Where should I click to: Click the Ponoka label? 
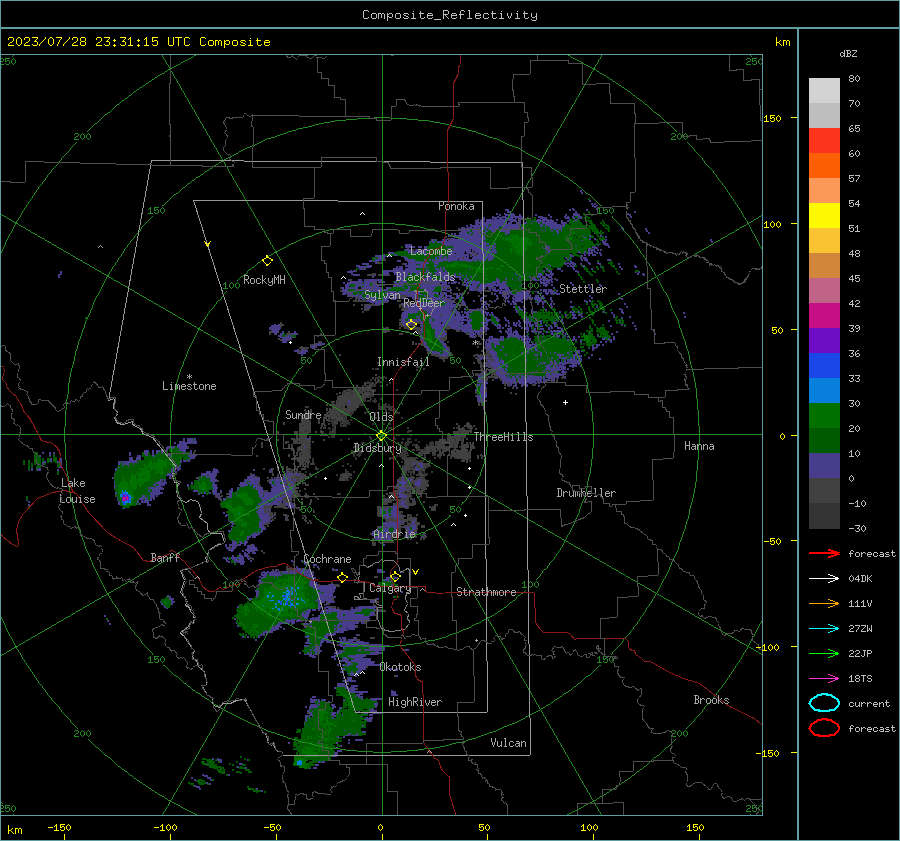point(456,206)
